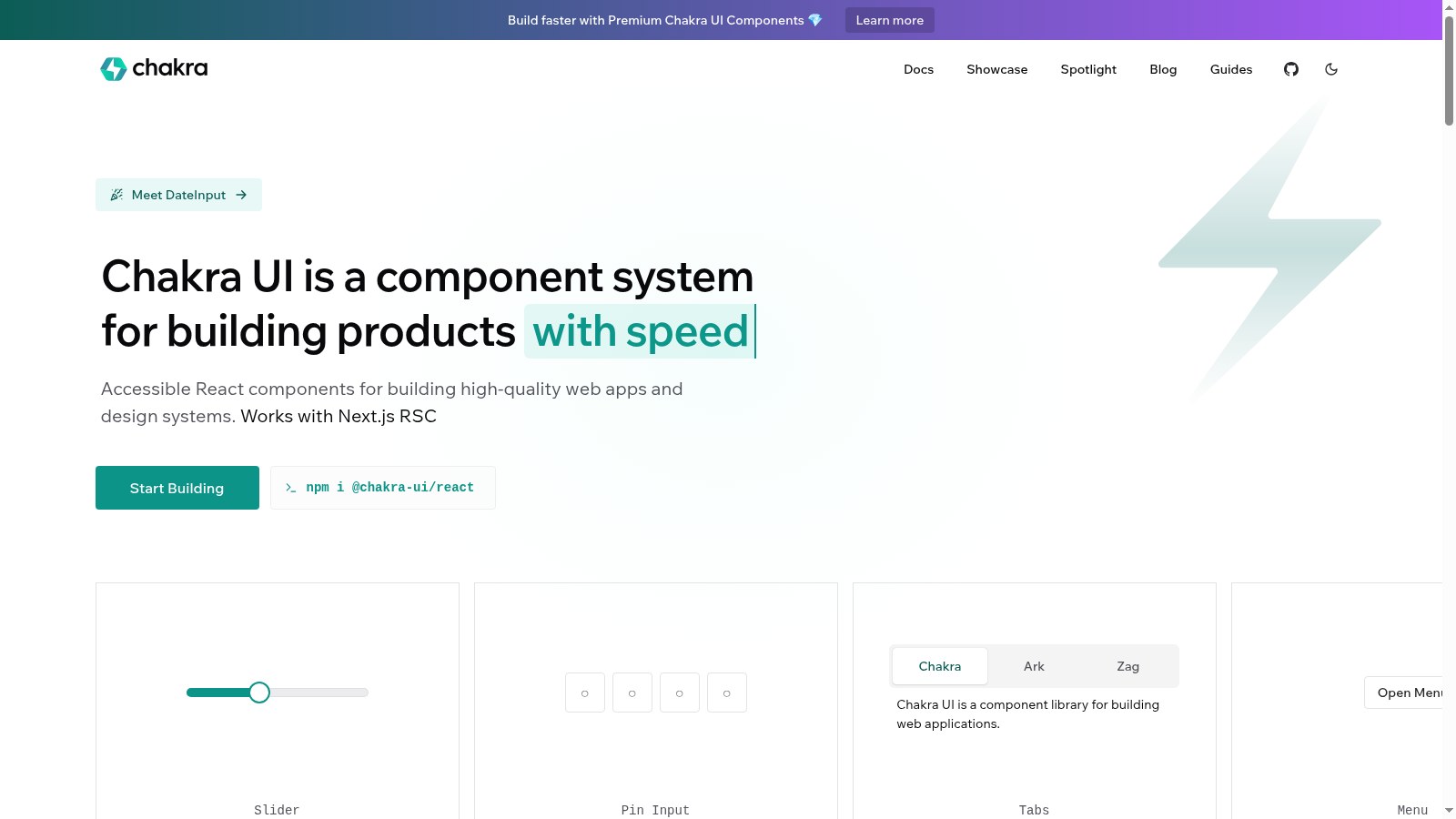Open the Meet DateInput announcement badge

178,195
